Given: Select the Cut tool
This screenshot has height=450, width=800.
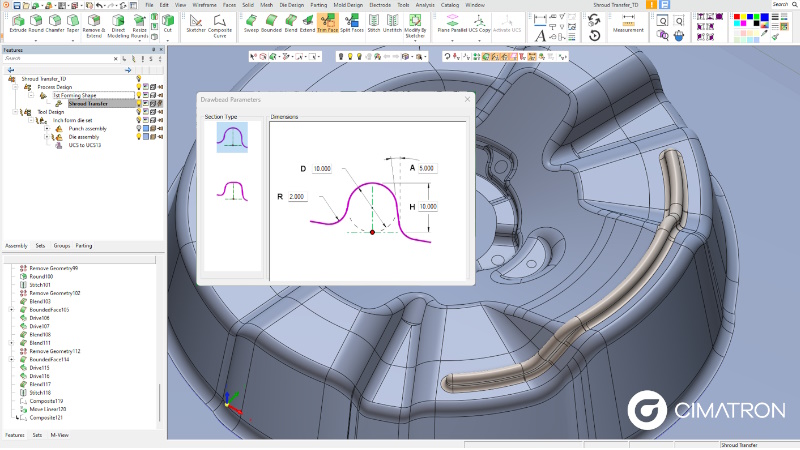Looking at the screenshot, I should click(x=168, y=23).
